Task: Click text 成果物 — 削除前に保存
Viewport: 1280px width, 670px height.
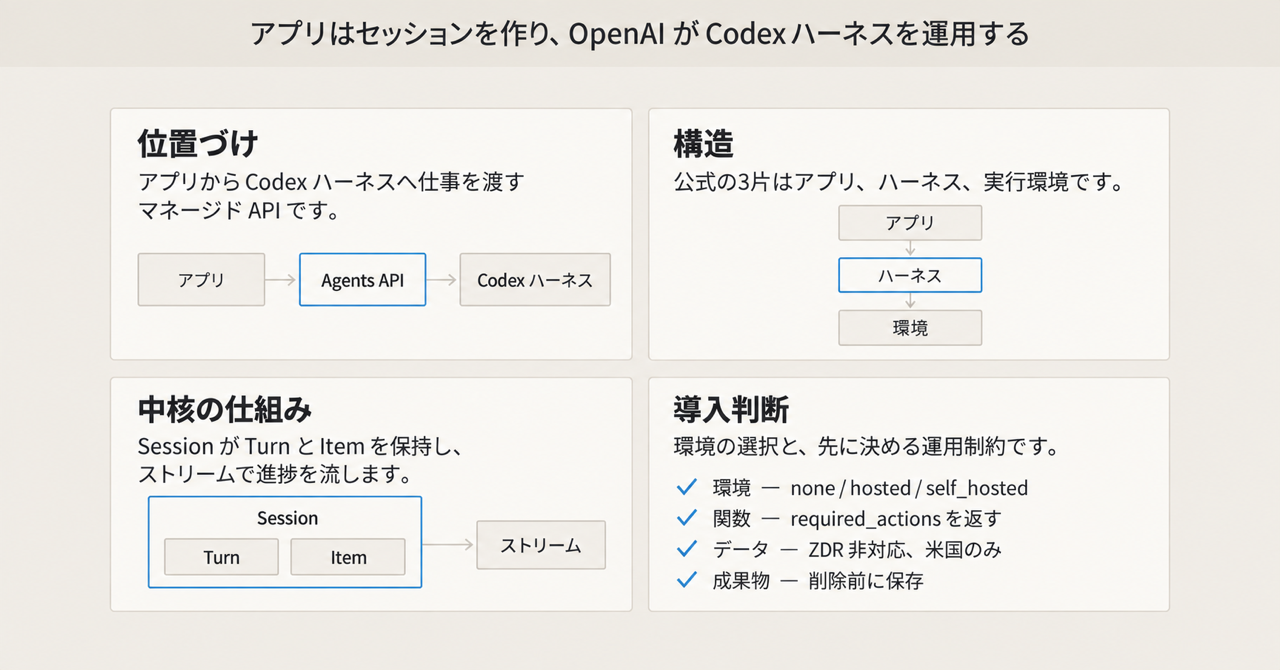Action: tap(818, 581)
